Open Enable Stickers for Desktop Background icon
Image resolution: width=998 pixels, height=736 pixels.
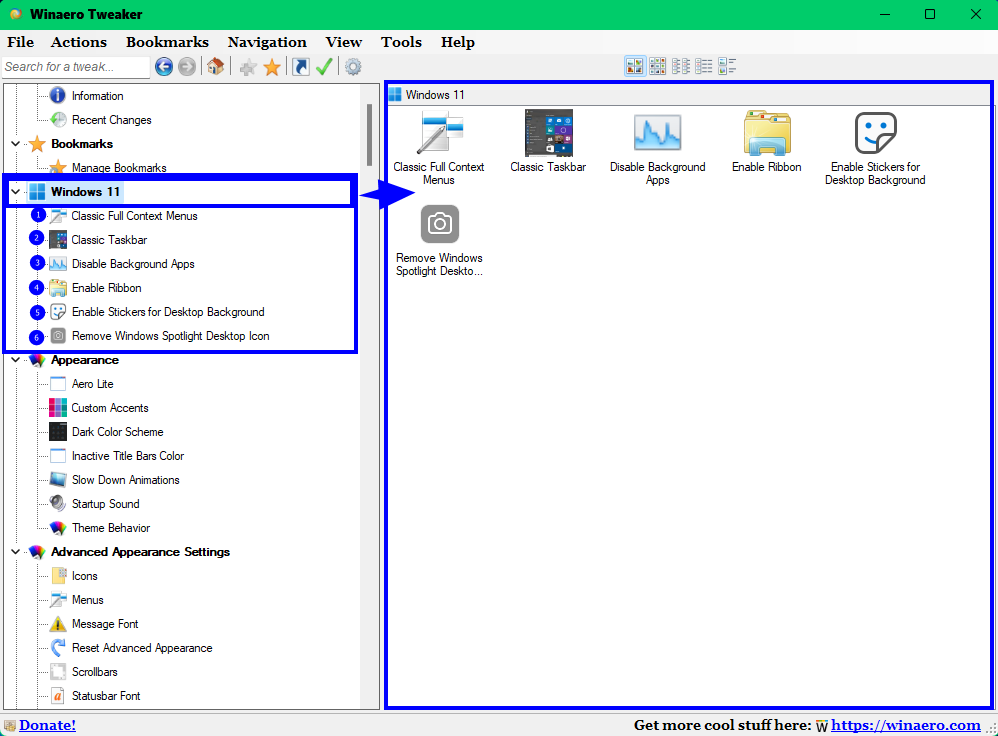click(x=876, y=132)
